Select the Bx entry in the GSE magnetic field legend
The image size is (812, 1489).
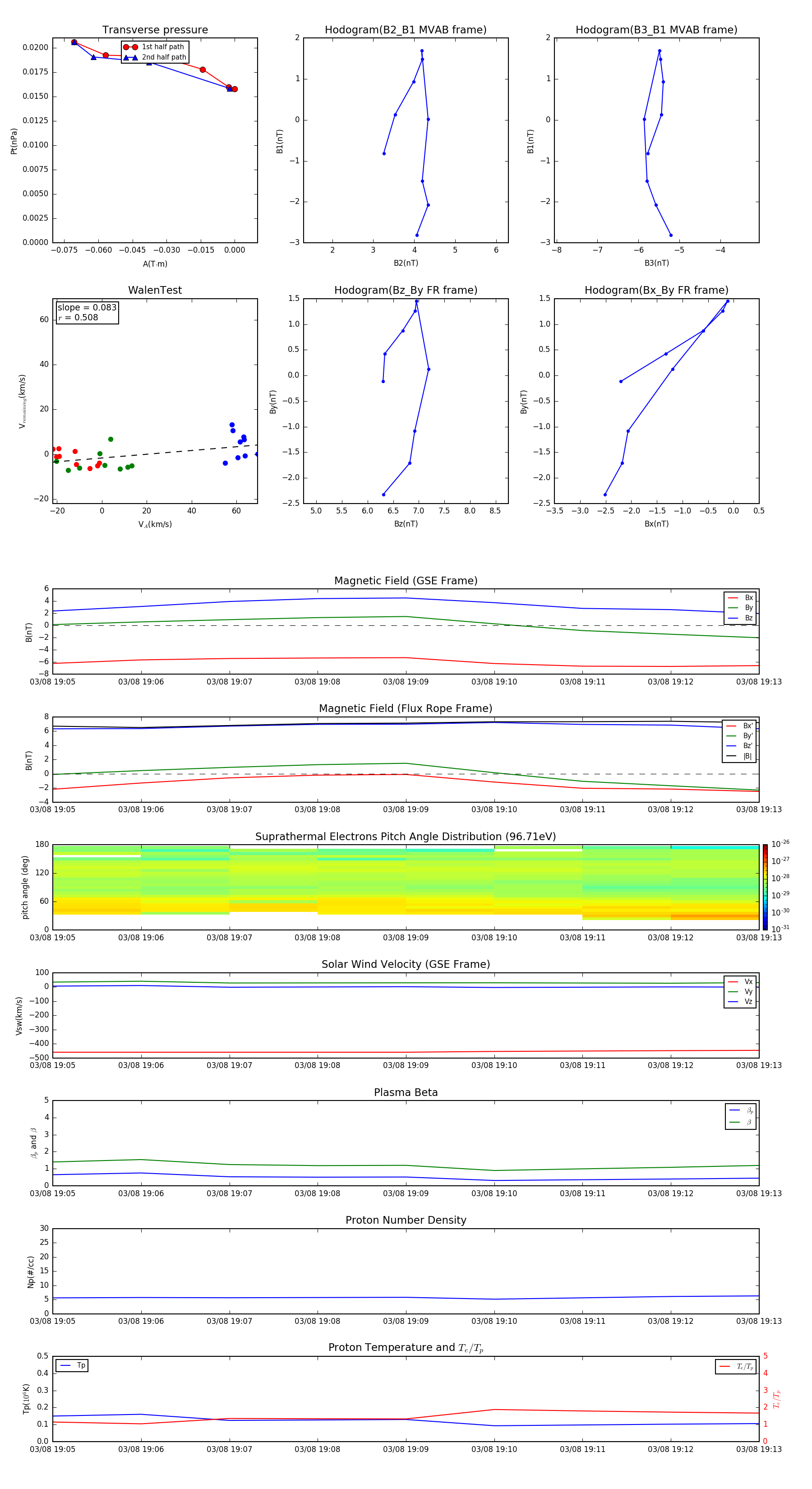click(x=740, y=598)
